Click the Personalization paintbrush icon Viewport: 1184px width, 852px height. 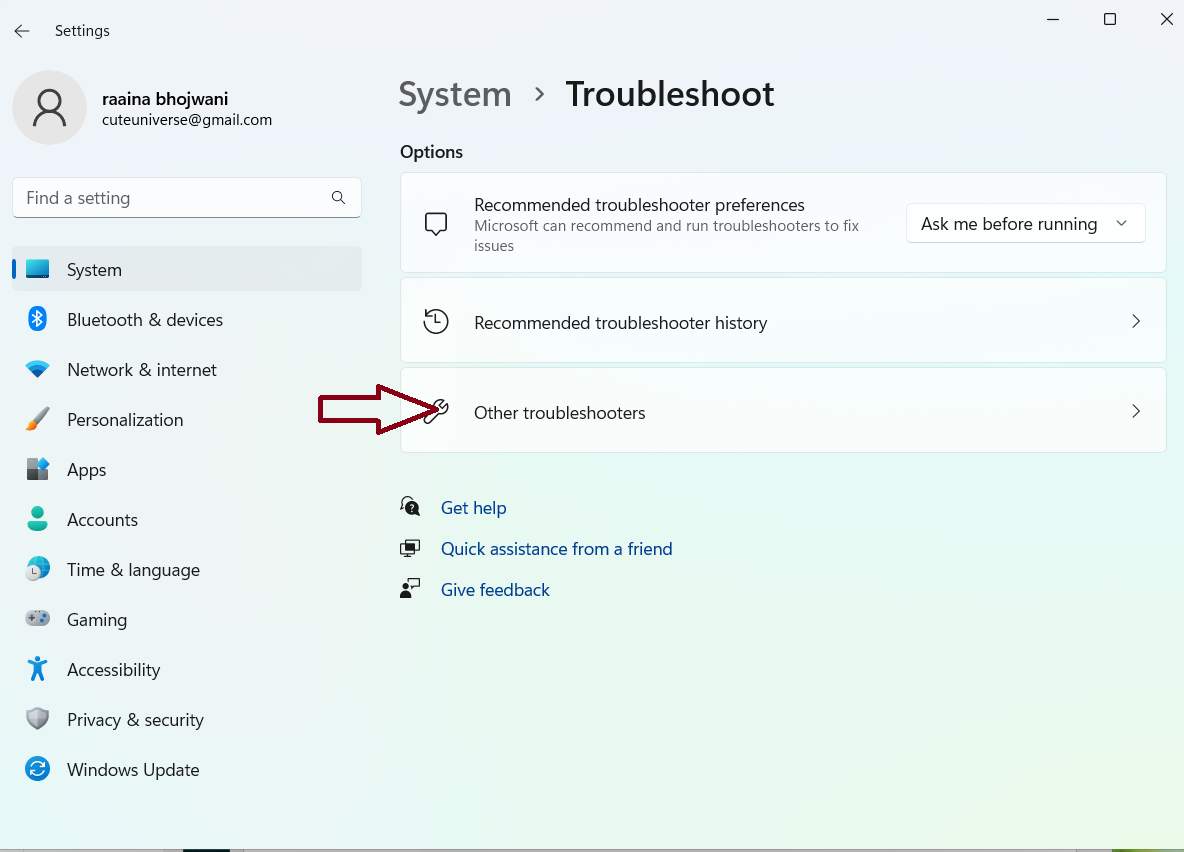point(37,420)
